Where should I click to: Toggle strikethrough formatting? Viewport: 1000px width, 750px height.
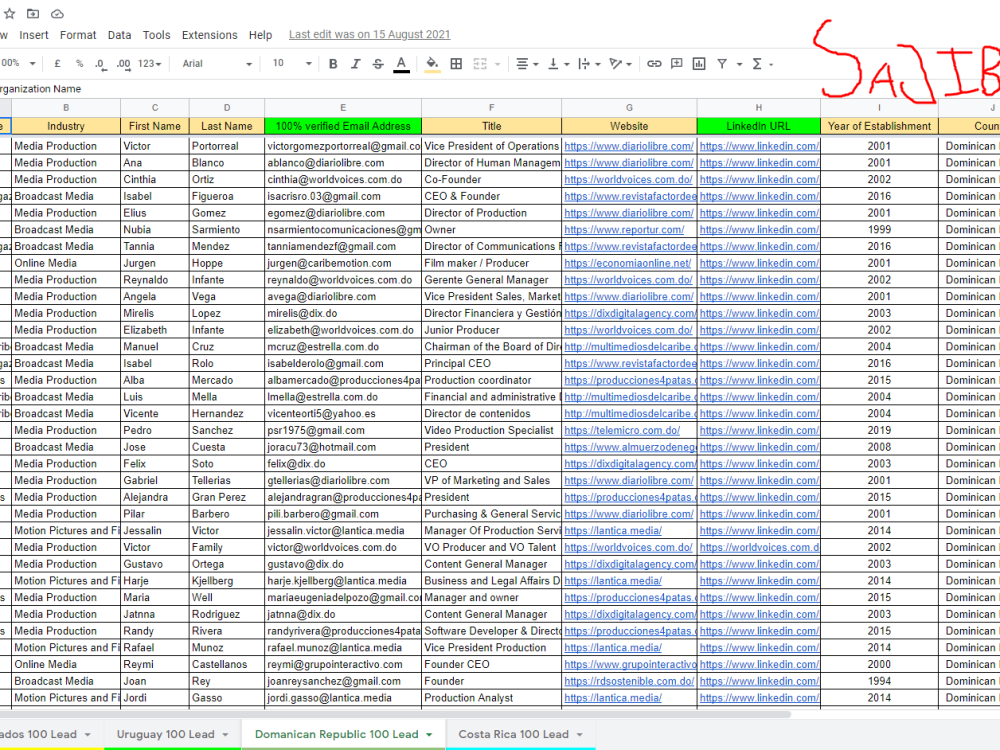point(378,64)
